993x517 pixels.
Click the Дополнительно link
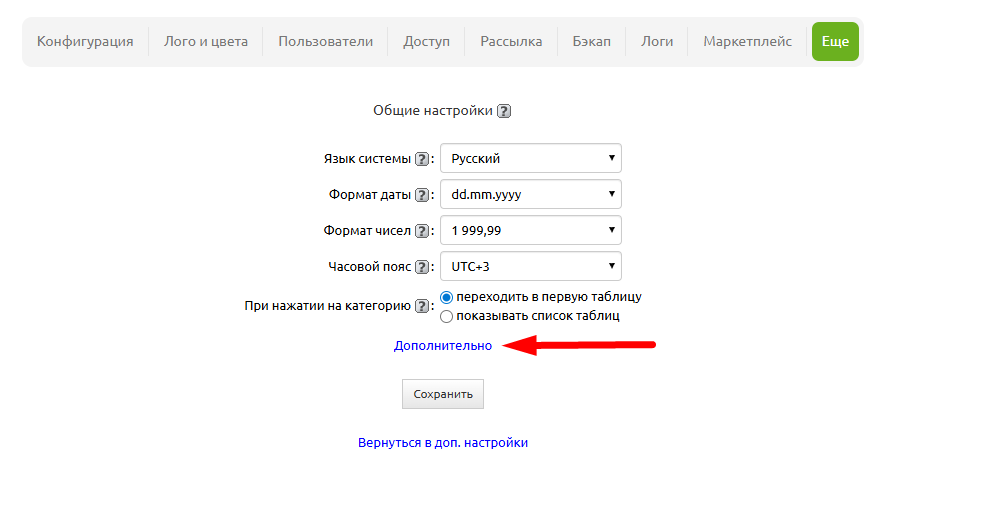point(443,345)
